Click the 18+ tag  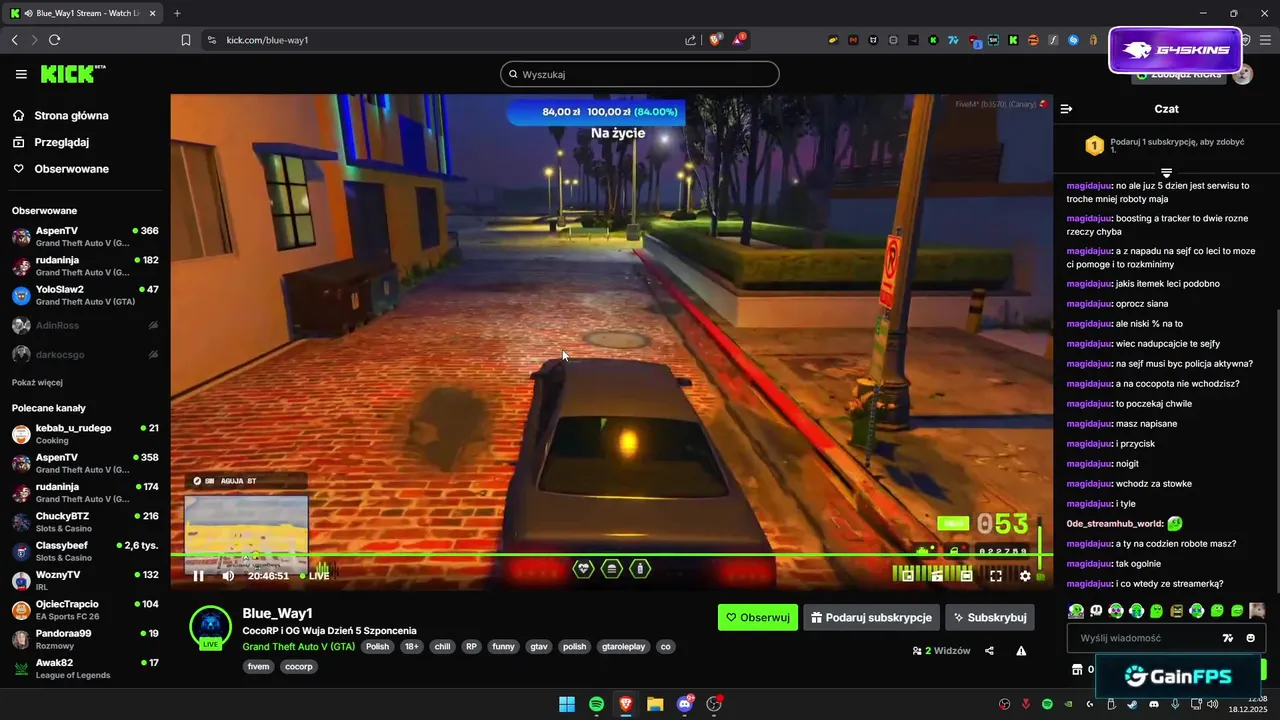[412, 647]
